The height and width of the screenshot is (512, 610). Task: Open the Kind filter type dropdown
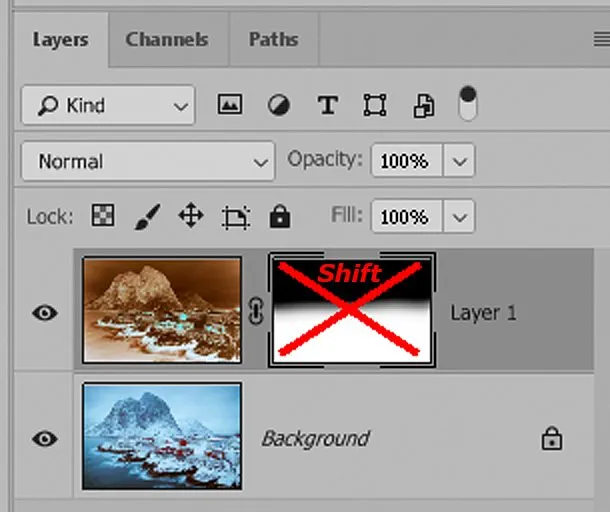click(x=108, y=105)
